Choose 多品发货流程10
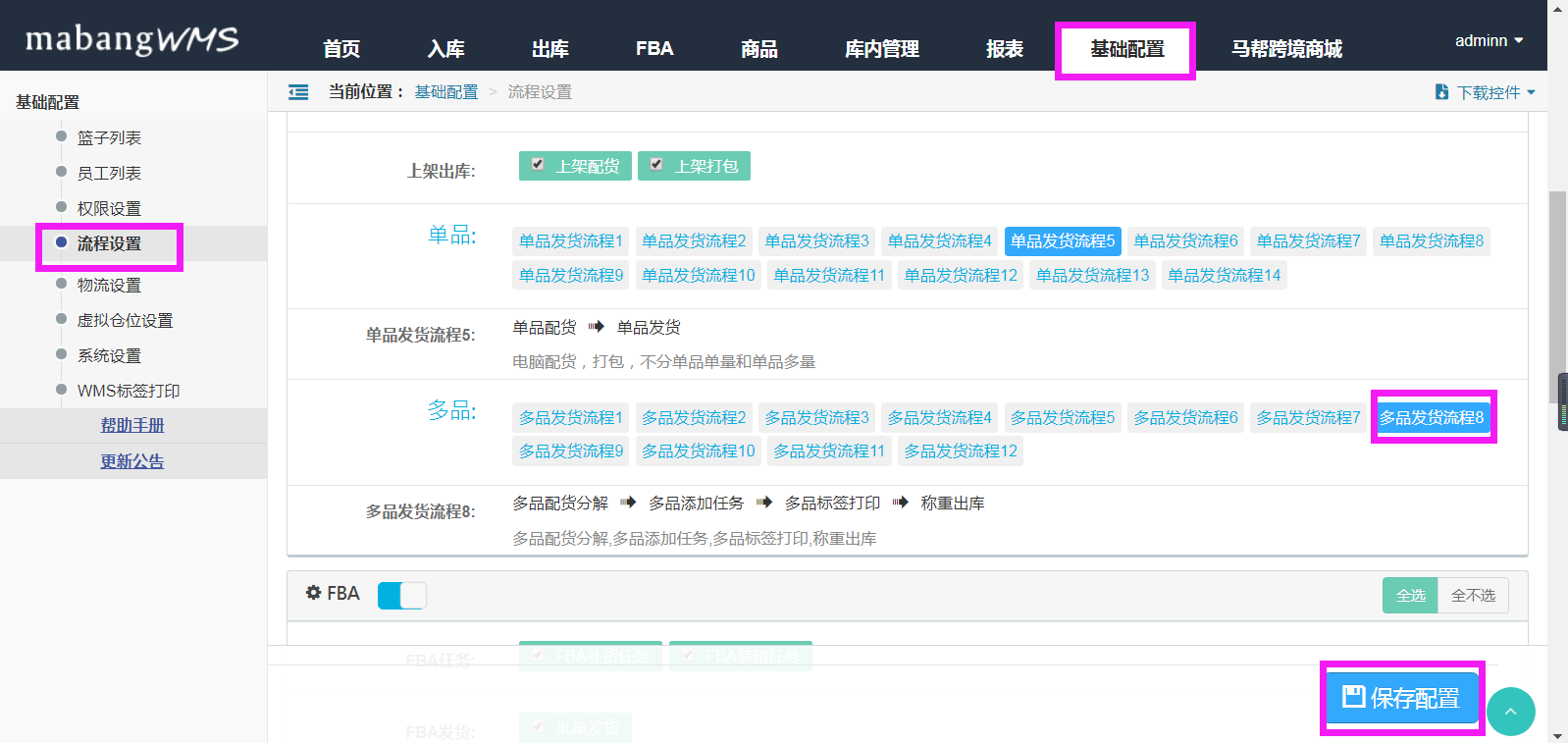The width and height of the screenshot is (1568, 743). coord(699,451)
